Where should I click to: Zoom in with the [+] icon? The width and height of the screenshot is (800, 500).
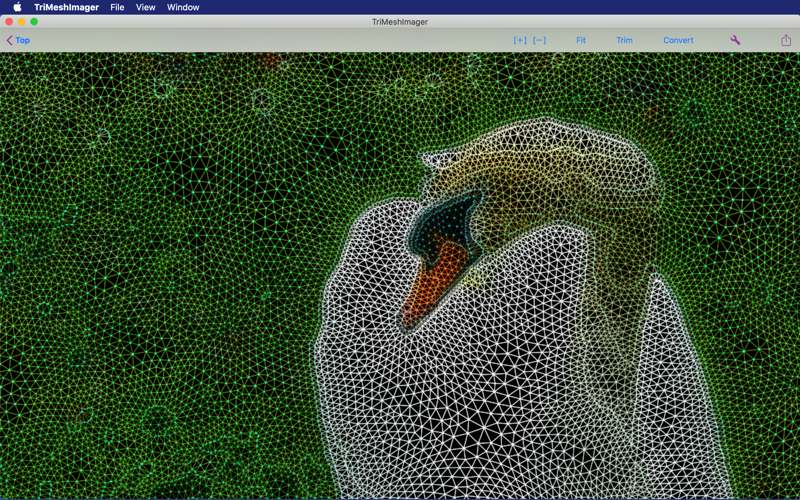(x=520, y=40)
